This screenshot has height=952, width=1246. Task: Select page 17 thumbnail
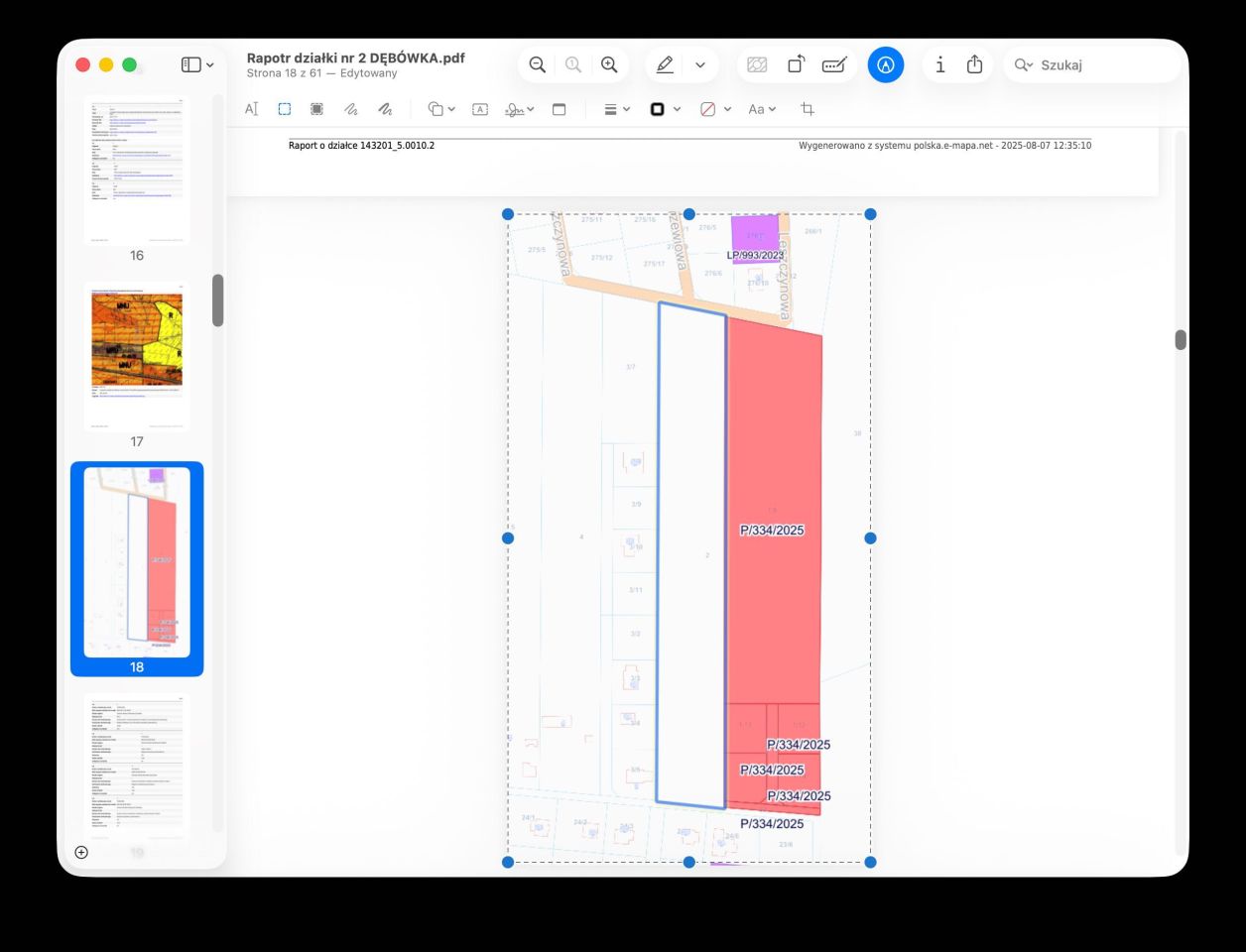click(x=137, y=356)
